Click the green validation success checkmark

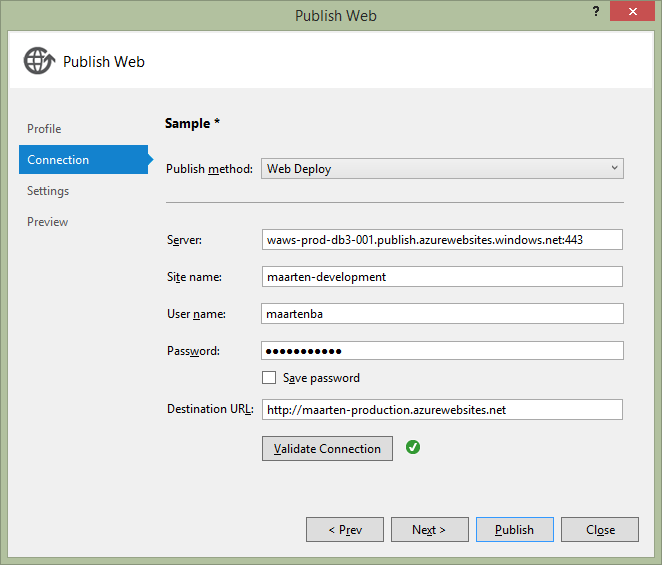pyautogui.click(x=412, y=448)
